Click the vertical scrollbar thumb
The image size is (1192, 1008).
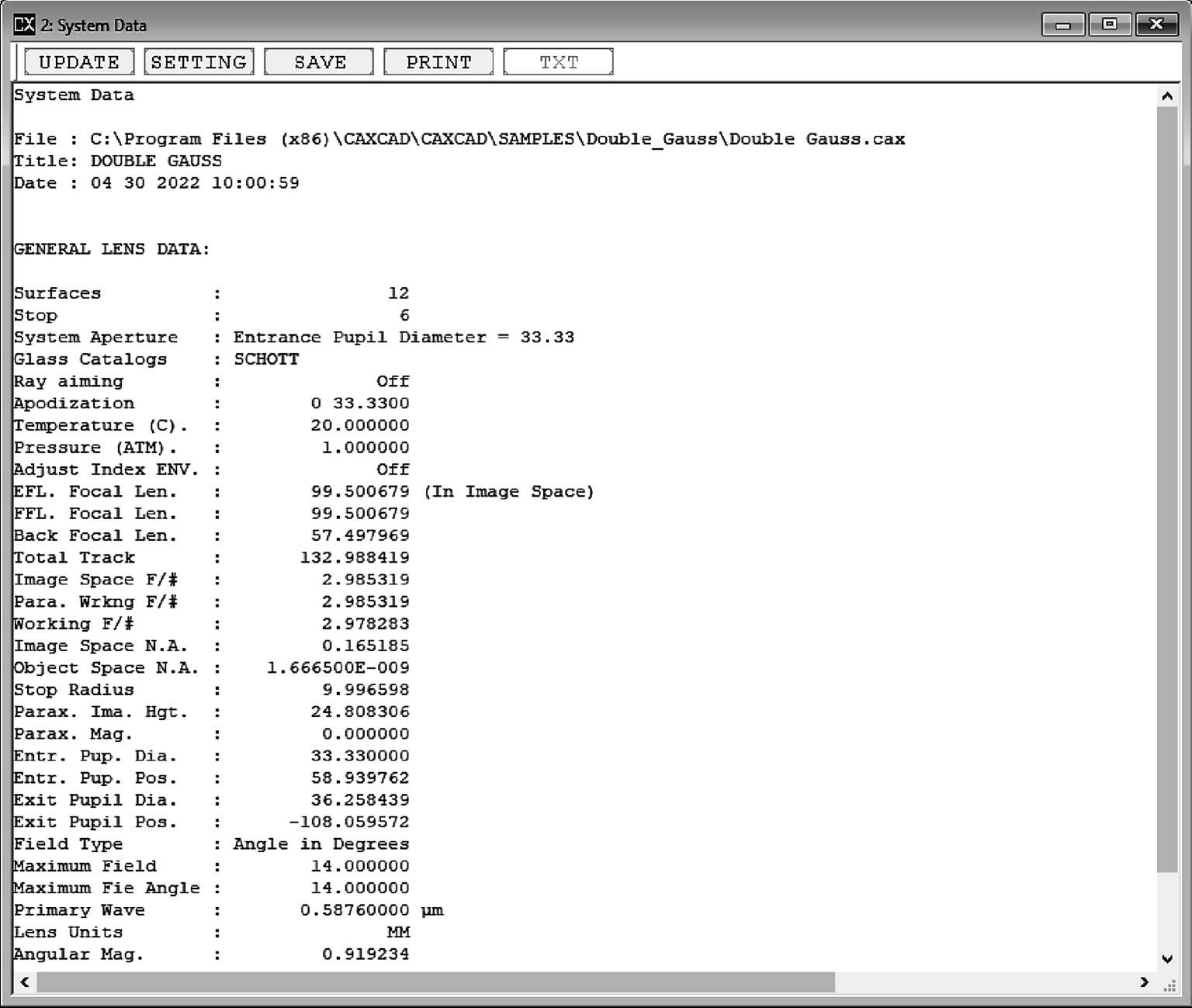point(1167,489)
